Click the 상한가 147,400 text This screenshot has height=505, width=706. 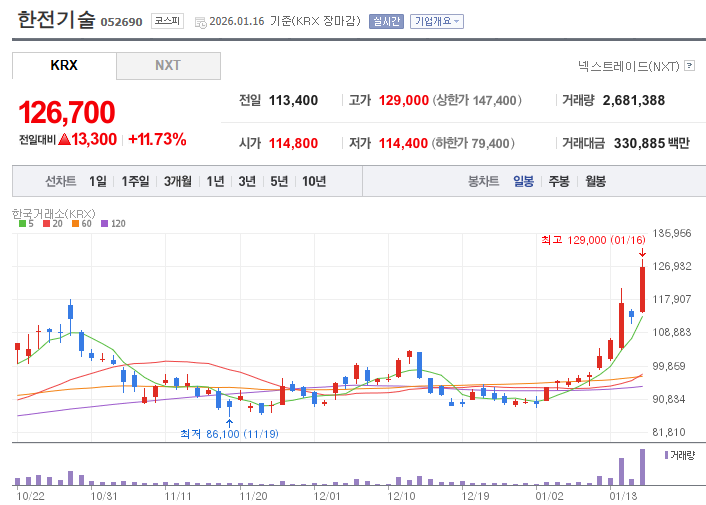[x=477, y=100]
